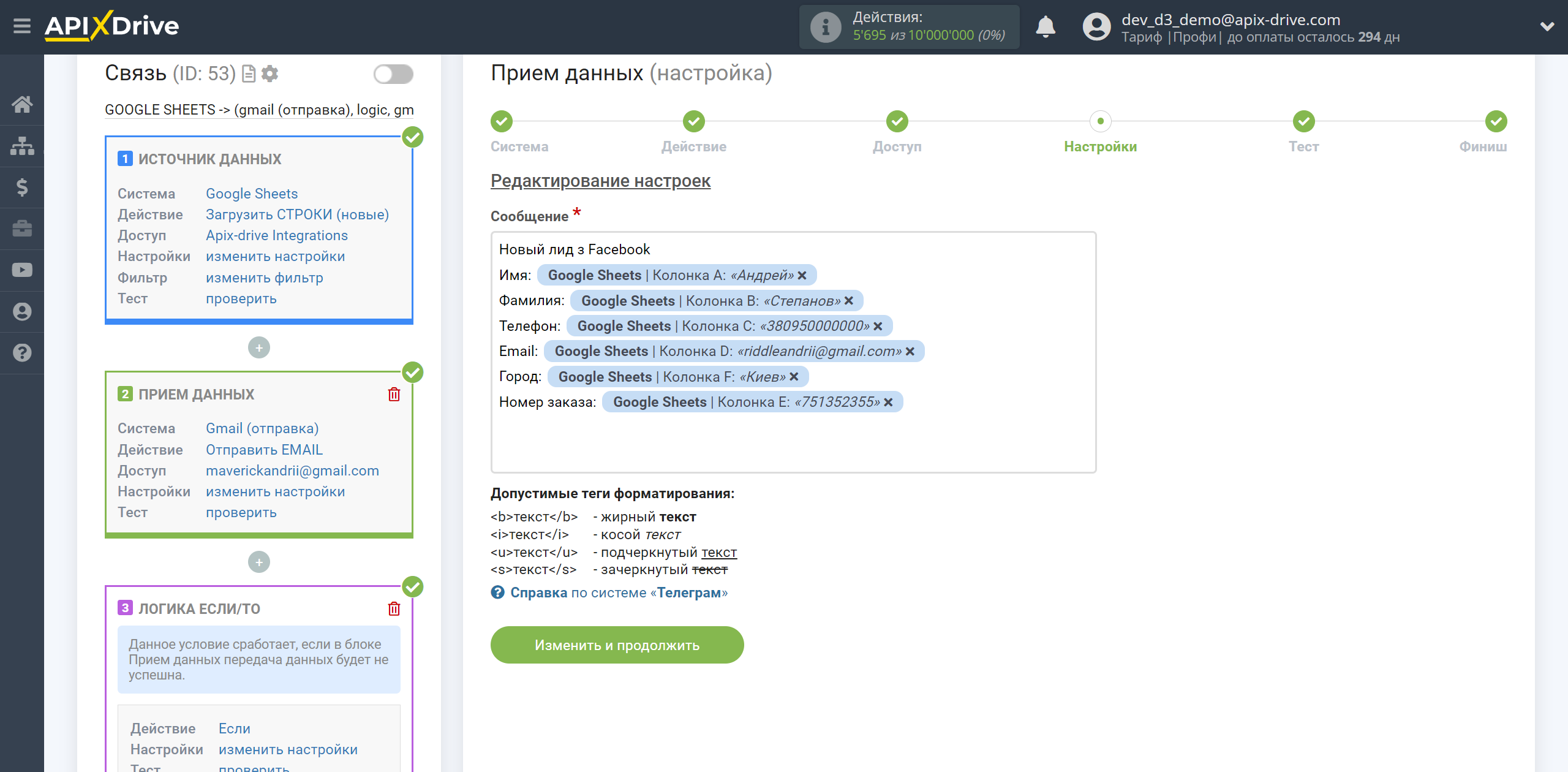Image resolution: width=1568 pixels, height=772 pixels.
Task: Open profile sidebar icon
Action: point(22,312)
